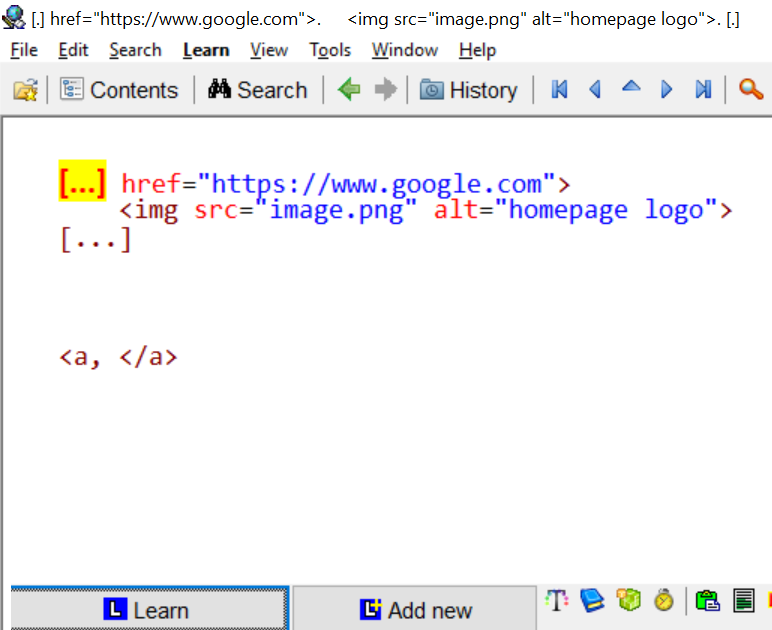Open the Tools menu

point(330,50)
